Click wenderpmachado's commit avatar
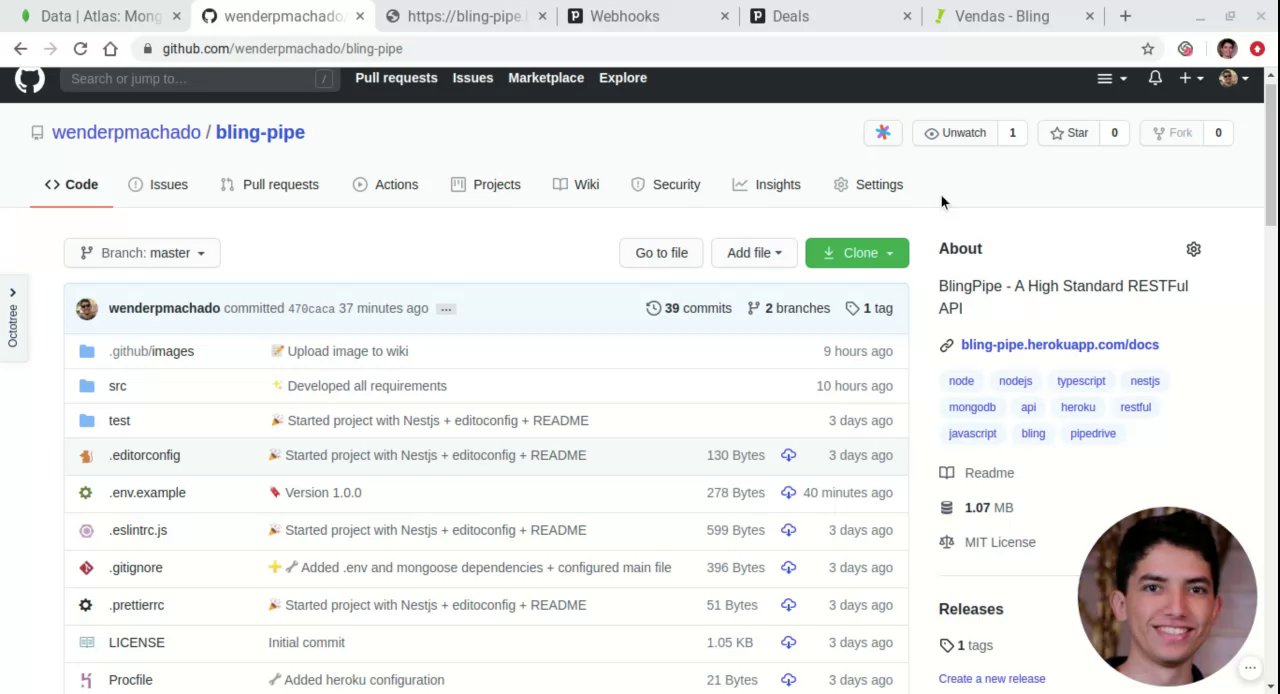The height and width of the screenshot is (694, 1280). click(x=87, y=308)
